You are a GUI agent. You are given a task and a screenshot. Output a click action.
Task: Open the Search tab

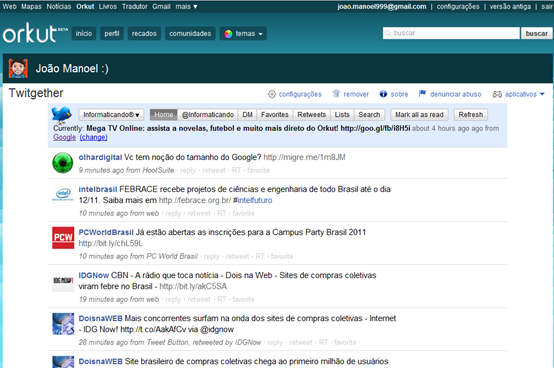369,114
